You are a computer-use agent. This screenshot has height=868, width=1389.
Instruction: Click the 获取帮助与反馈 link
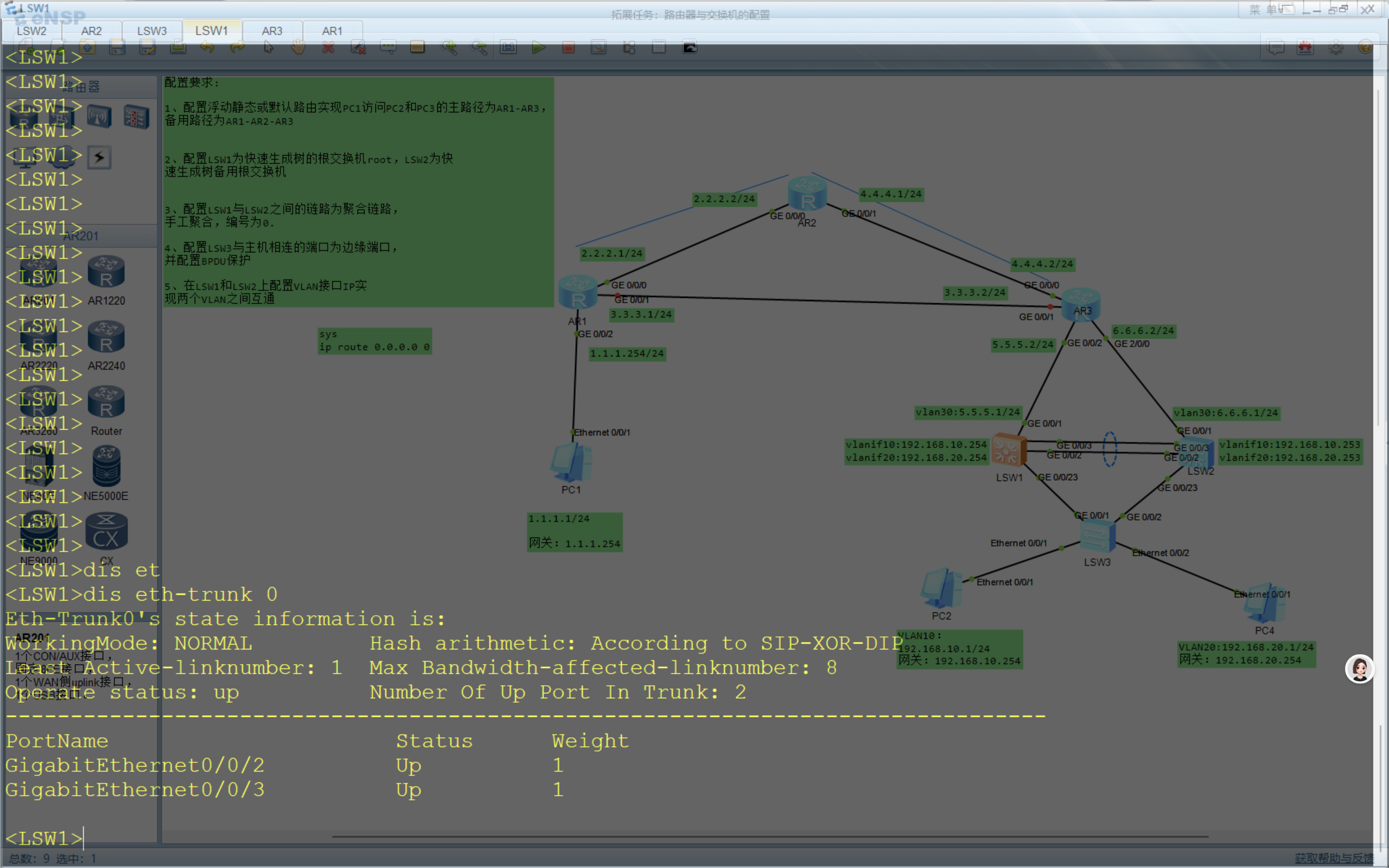point(1333,858)
